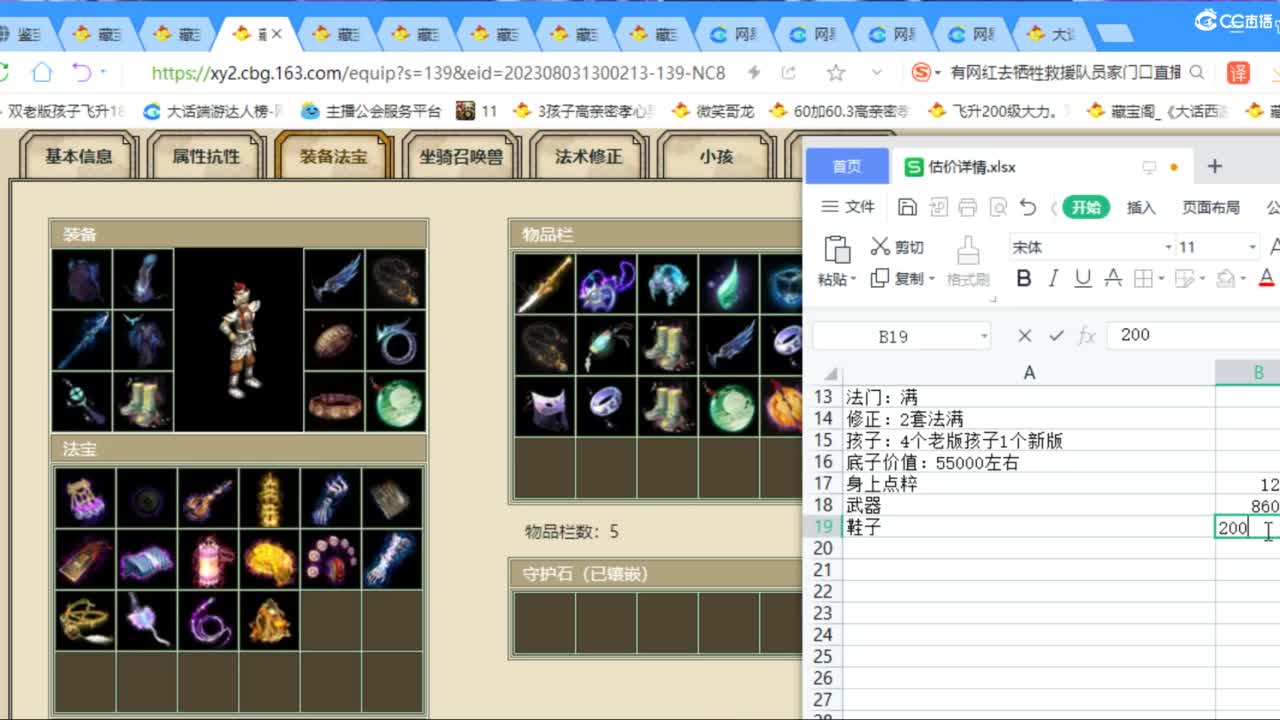Toggle bold formatting B
The height and width of the screenshot is (720, 1280).
pyautogui.click(x=1023, y=278)
